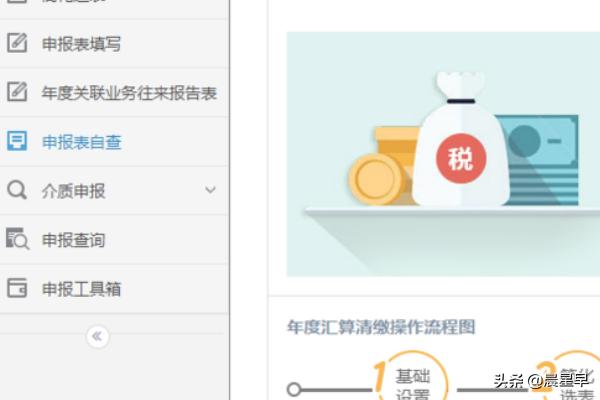
Task: Click the 申报工具箱 toolbox icon
Action: (17, 288)
